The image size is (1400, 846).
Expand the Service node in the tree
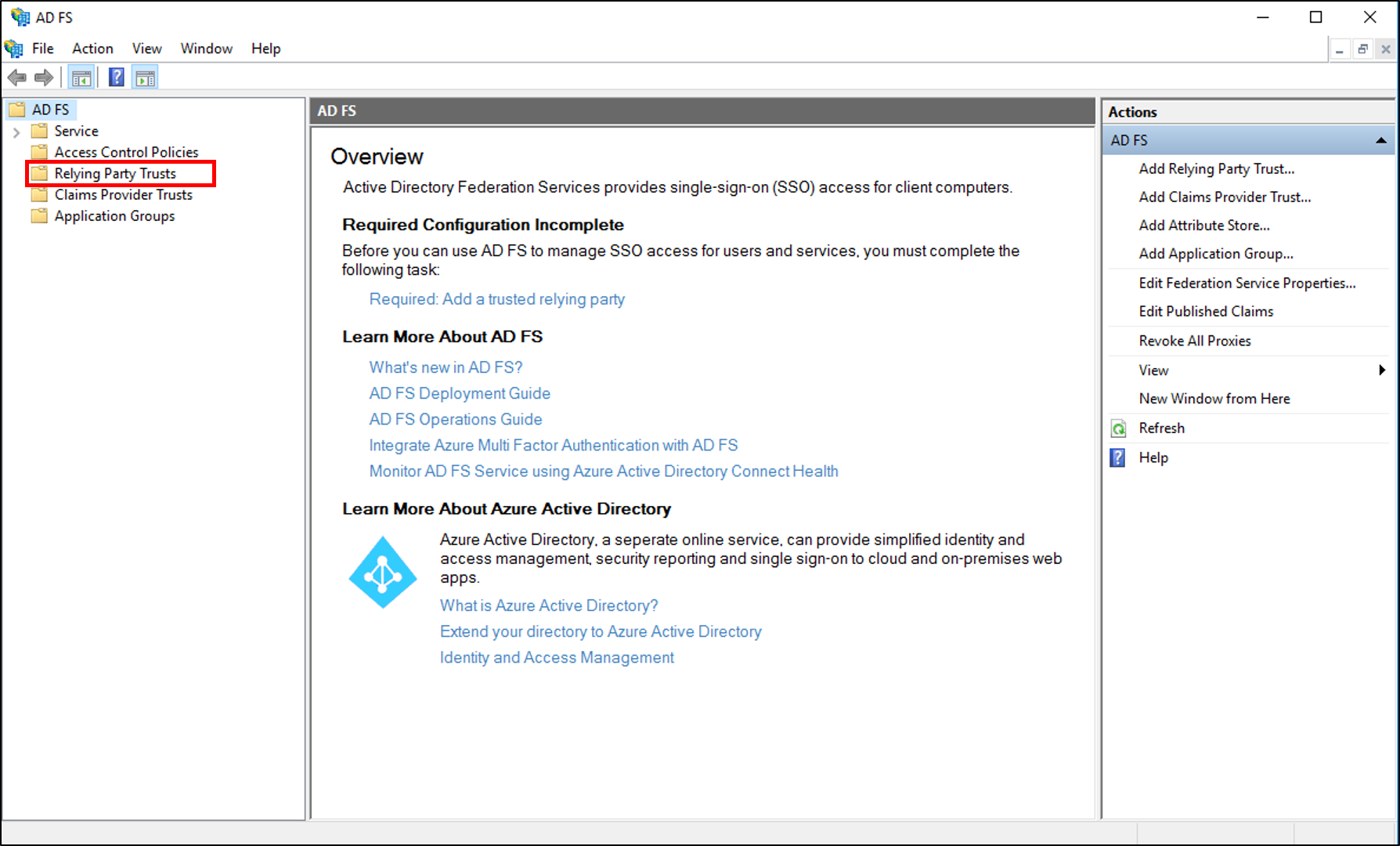(x=16, y=132)
